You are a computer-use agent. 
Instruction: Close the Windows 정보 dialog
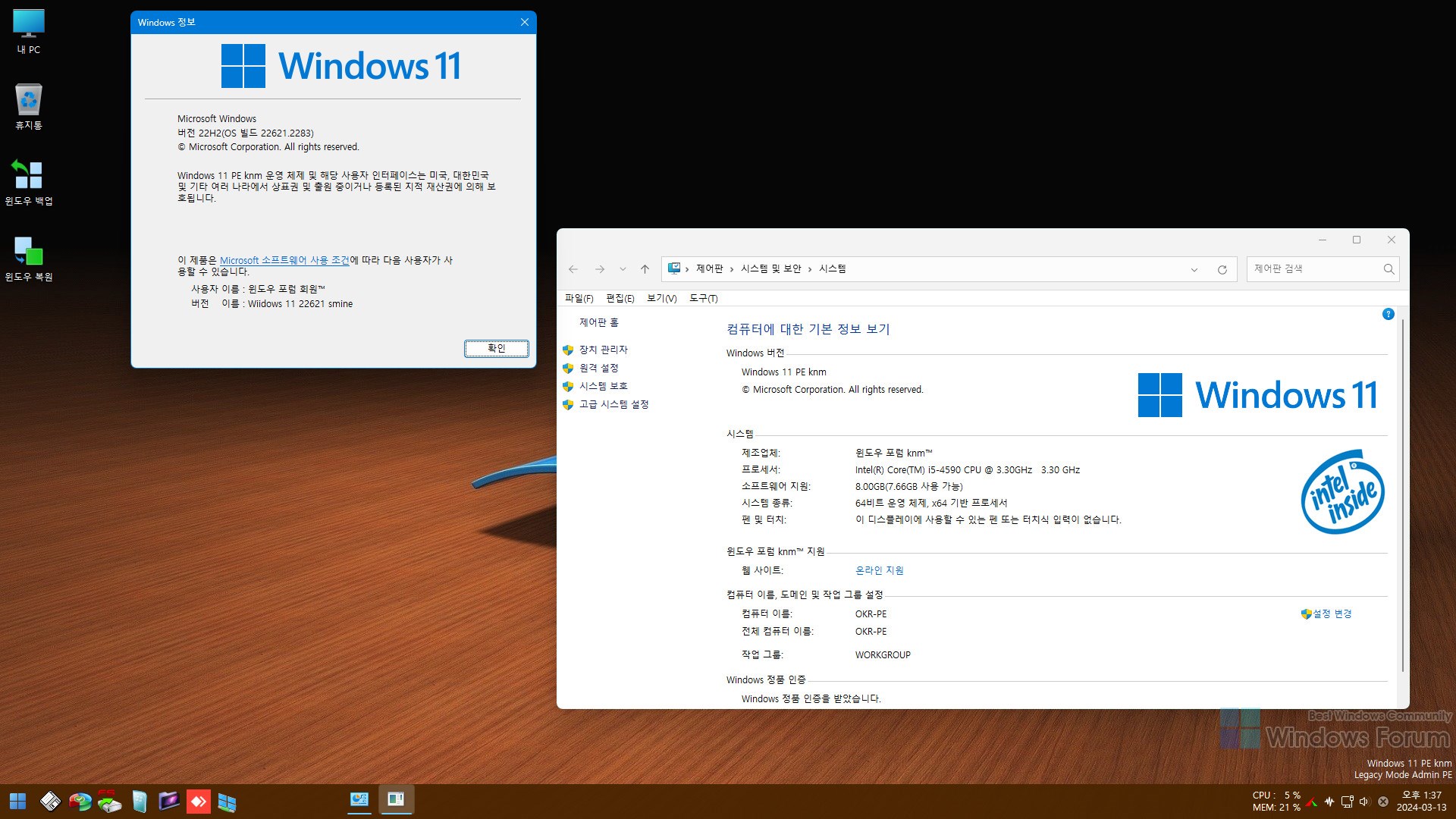click(x=525, y=23)
